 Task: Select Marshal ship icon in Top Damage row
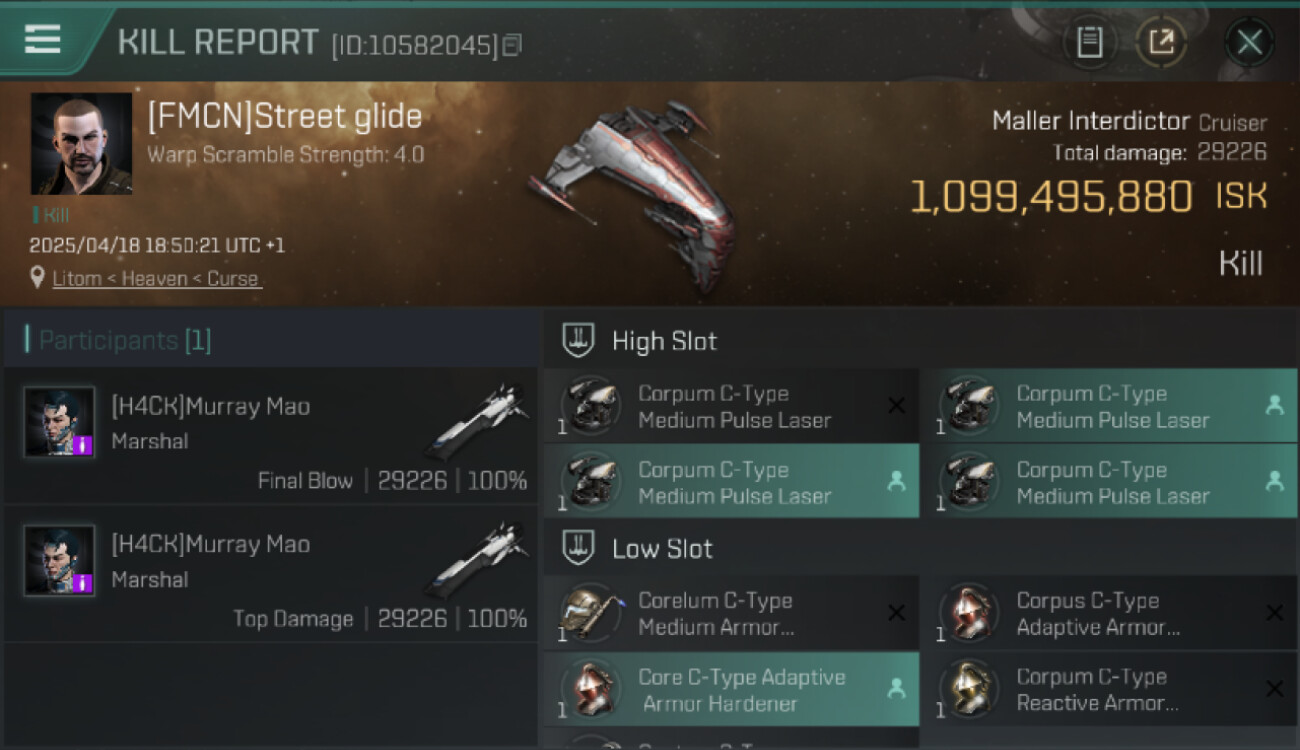(x=478, y=558)
